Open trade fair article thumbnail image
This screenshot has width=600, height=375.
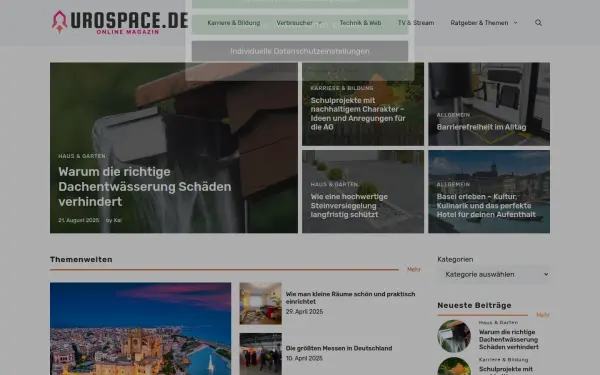point(261,354)
